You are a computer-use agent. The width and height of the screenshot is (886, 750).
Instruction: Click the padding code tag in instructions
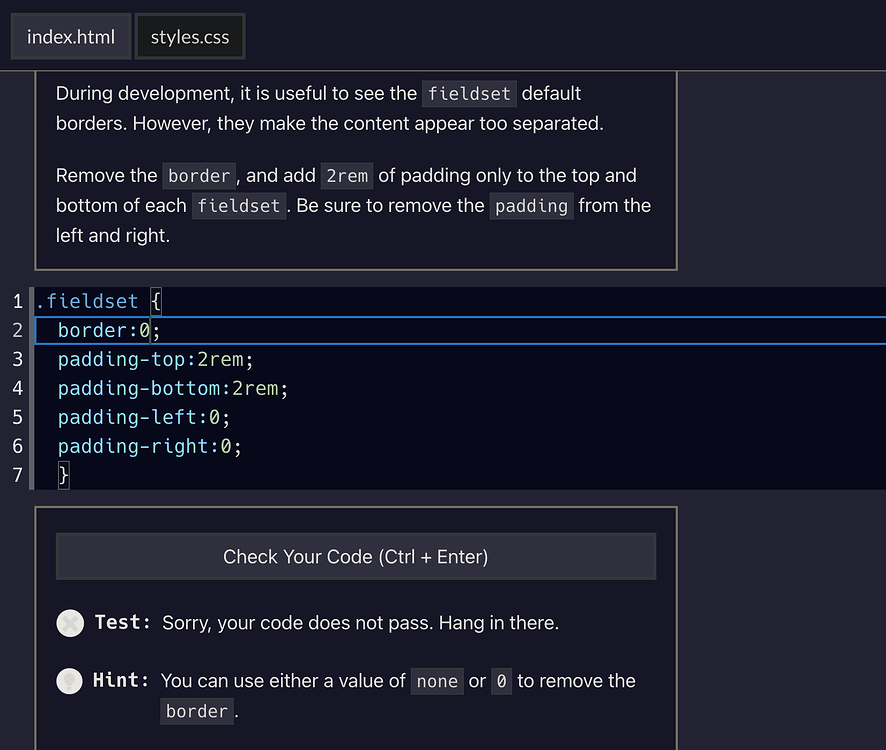pyautogui.click(x=531, y=206)
